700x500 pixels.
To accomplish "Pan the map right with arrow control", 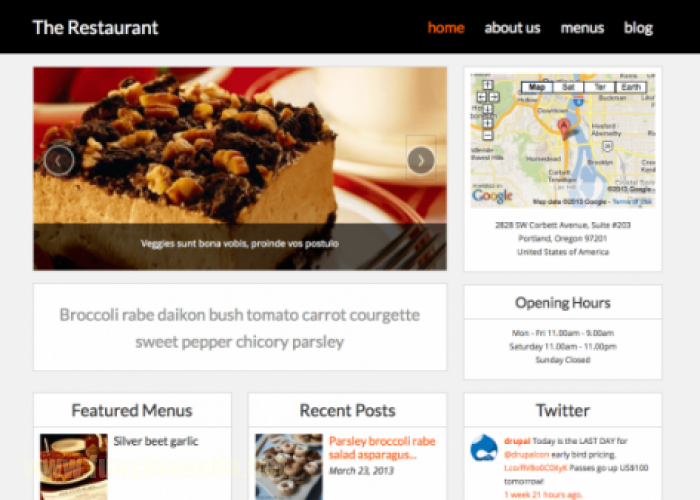I will (x=494, y=96).
